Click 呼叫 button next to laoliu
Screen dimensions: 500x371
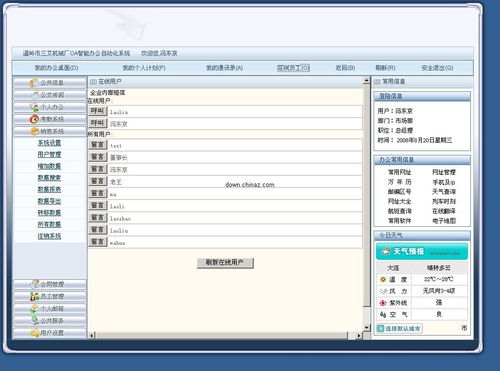click(x=98, y=111)
